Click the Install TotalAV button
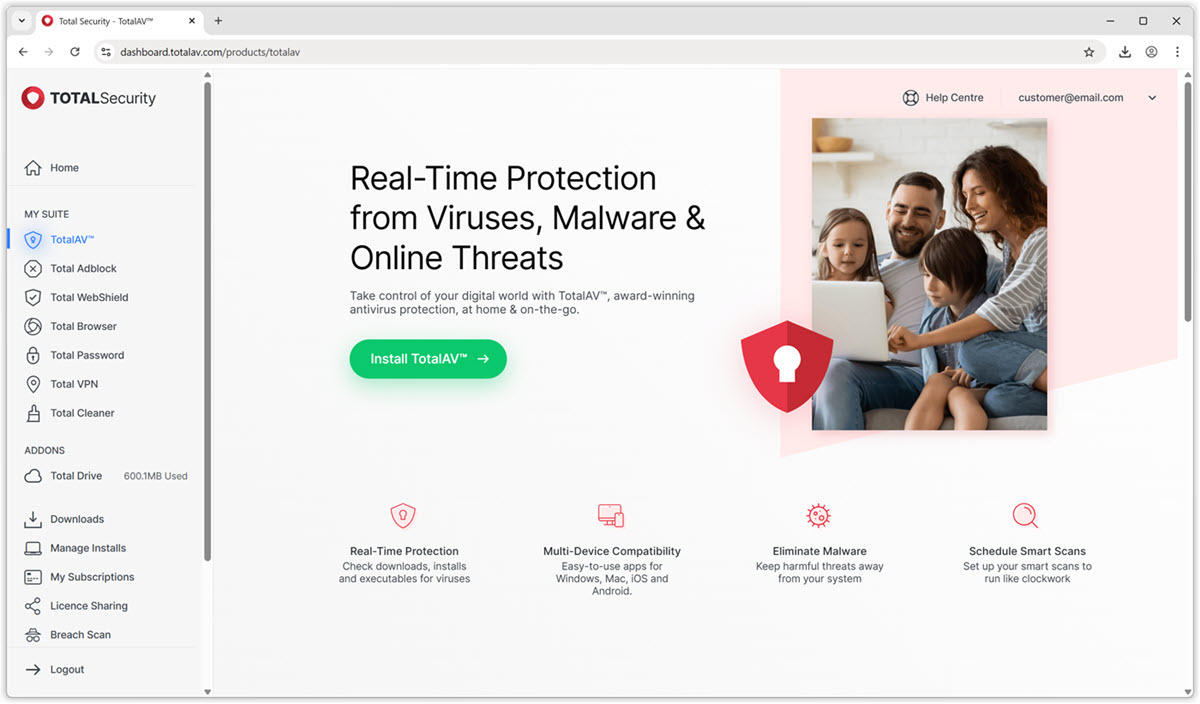This screenshot has width=1200, height=704. click(x=428, y=359)
